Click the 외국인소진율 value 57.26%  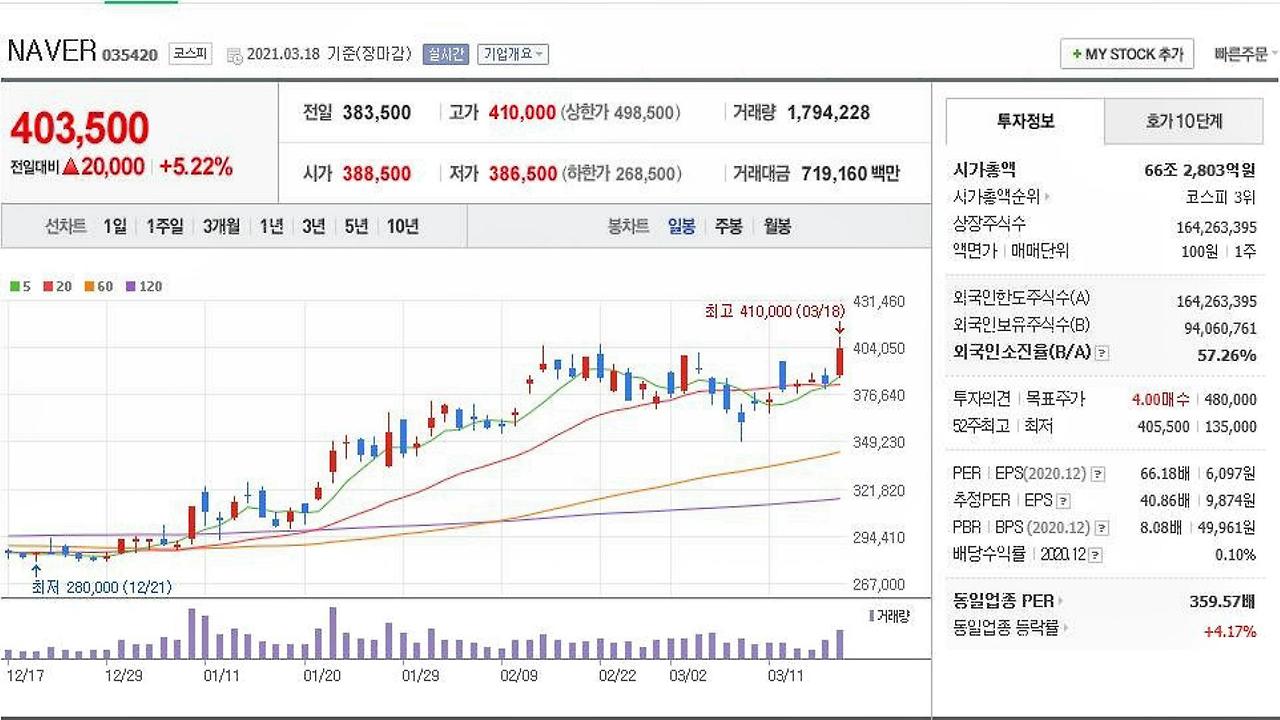click(x=1227, y=354)
